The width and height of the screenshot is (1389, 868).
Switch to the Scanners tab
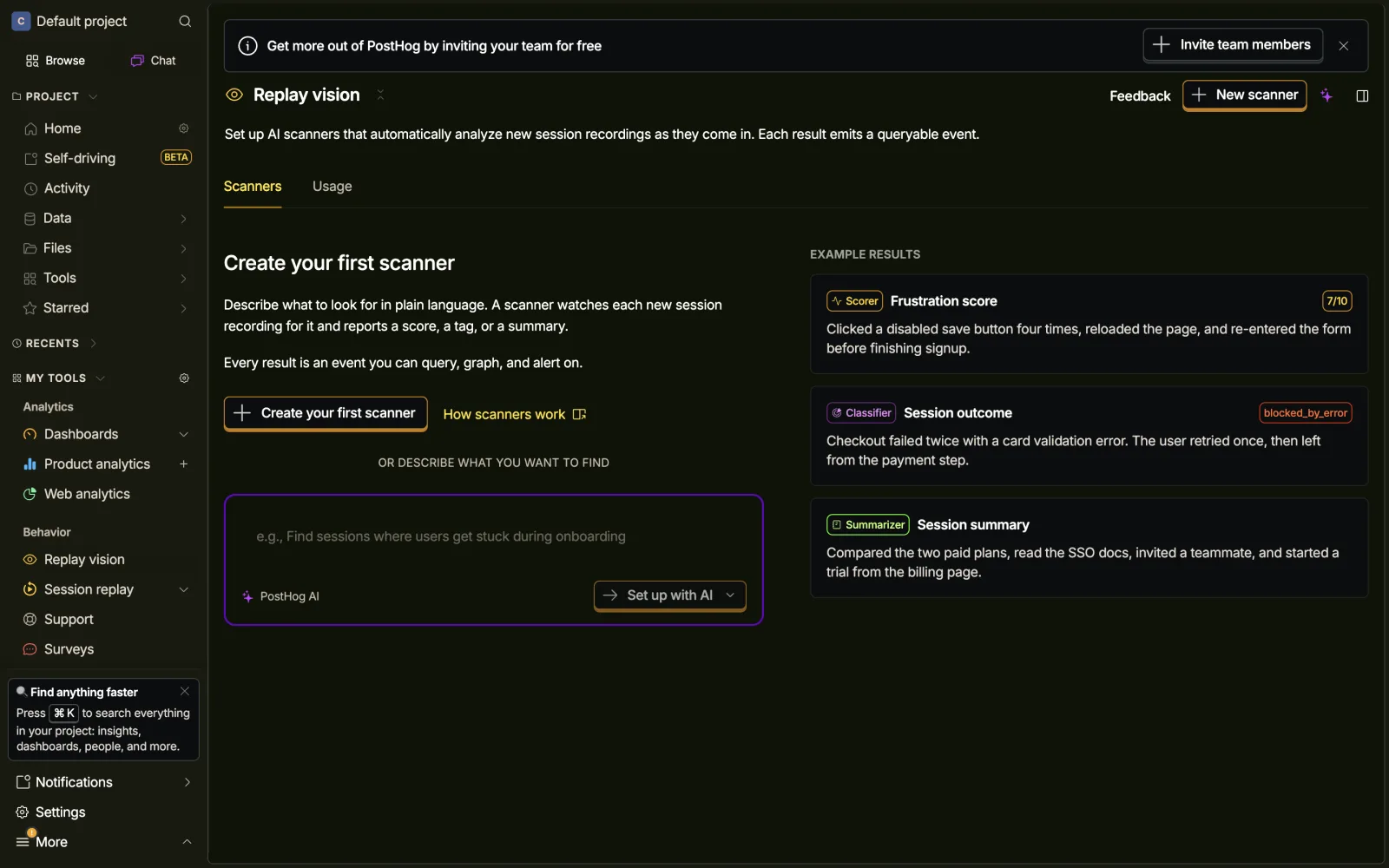pos(253,187)
